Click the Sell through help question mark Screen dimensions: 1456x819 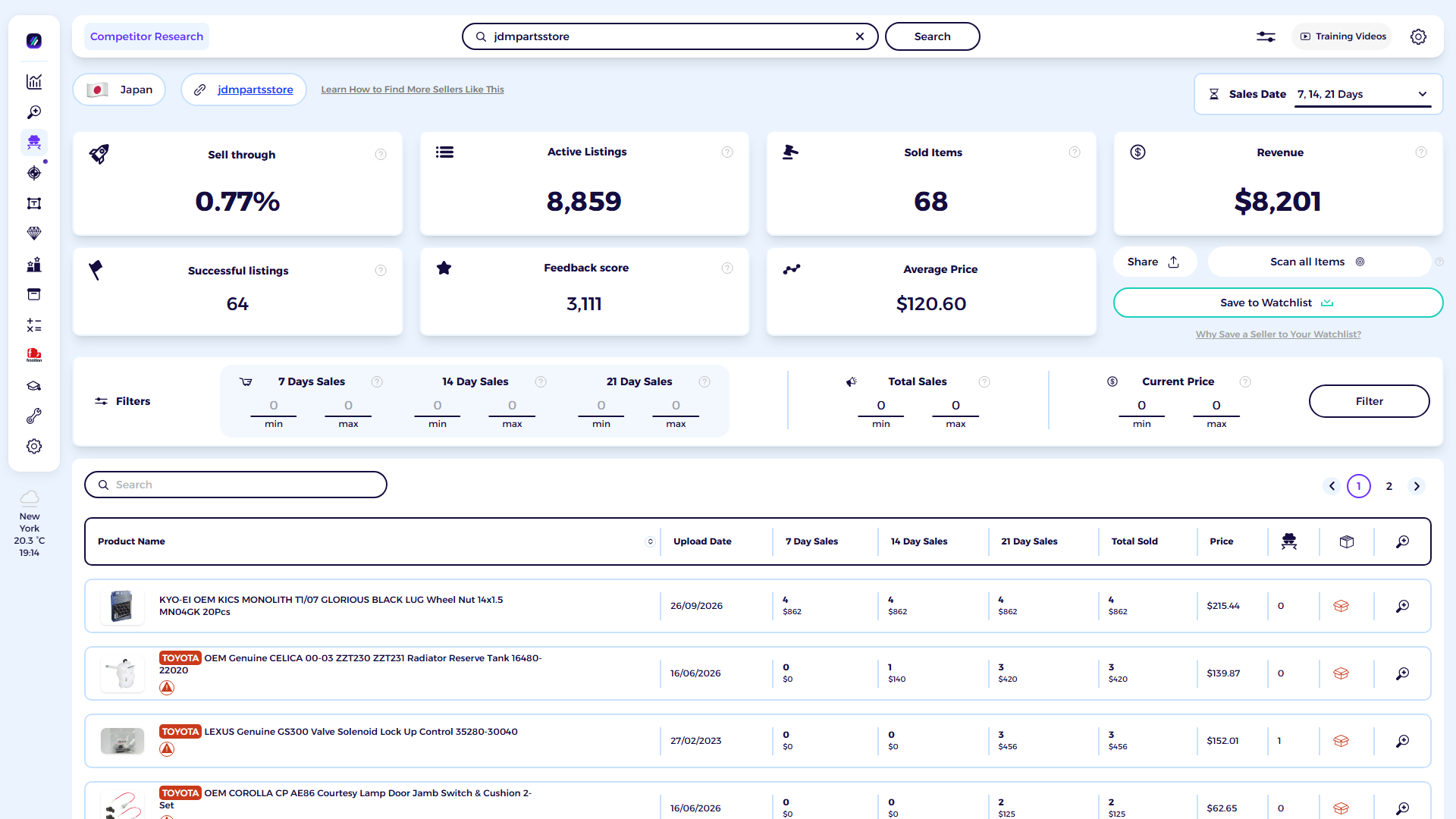(381, 155)
